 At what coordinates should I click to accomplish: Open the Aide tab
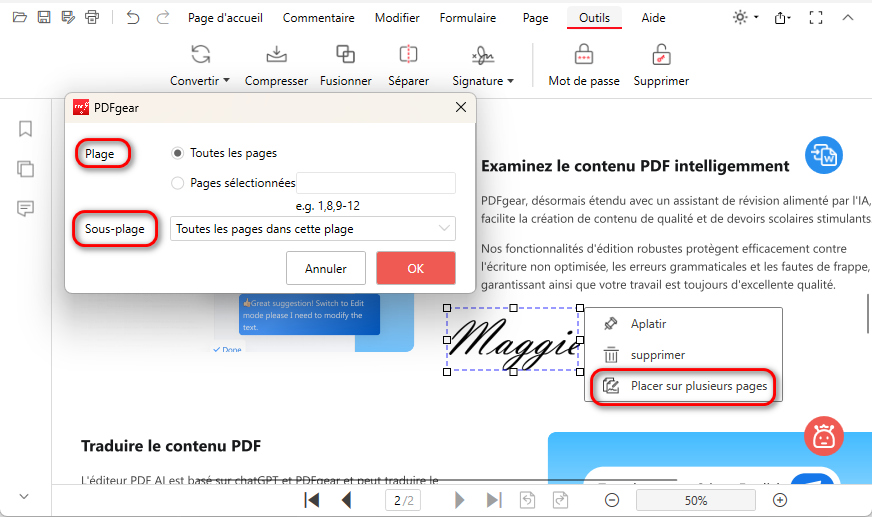click(653, 18)
